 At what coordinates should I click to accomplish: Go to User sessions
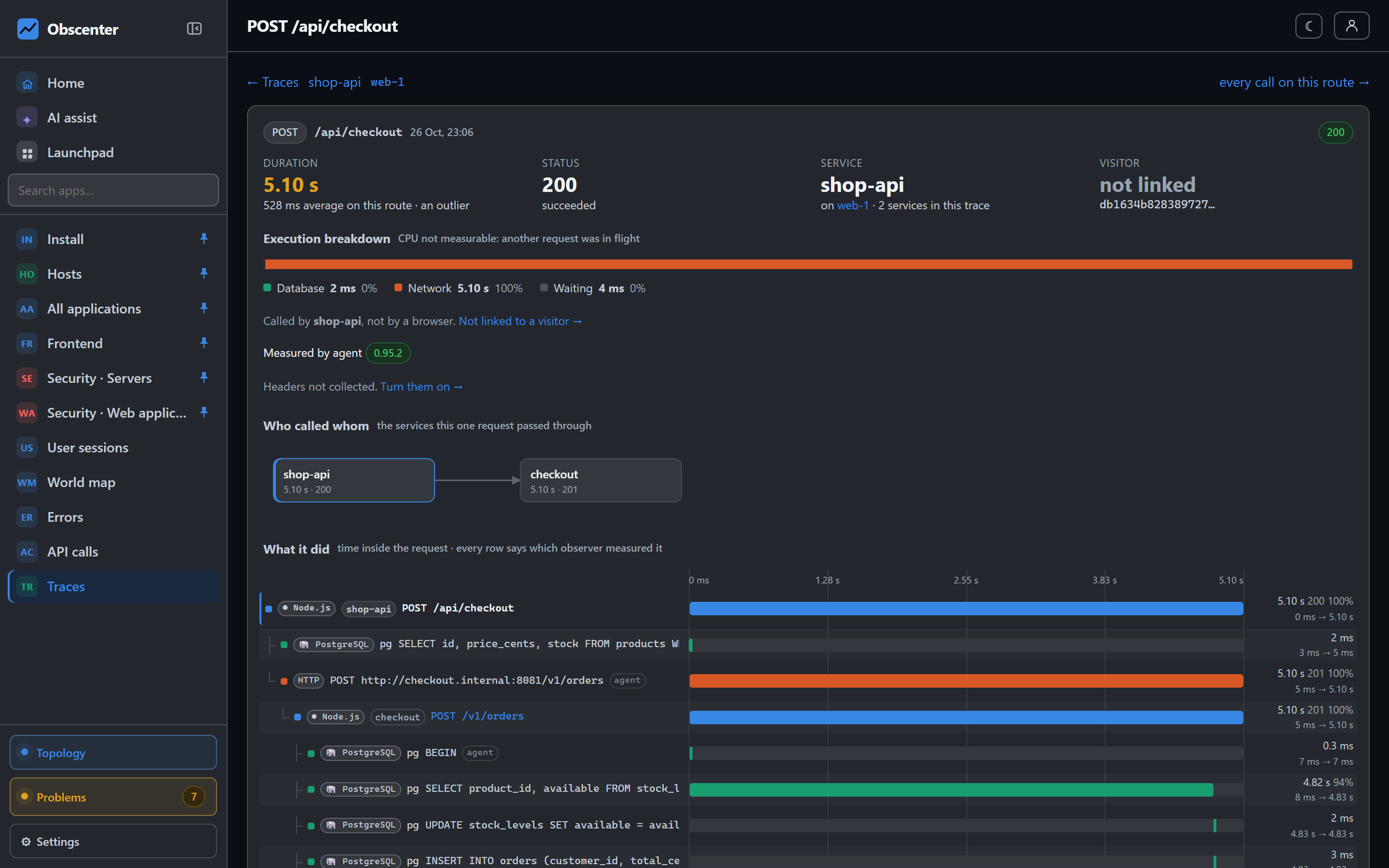(x=113, y=448)
